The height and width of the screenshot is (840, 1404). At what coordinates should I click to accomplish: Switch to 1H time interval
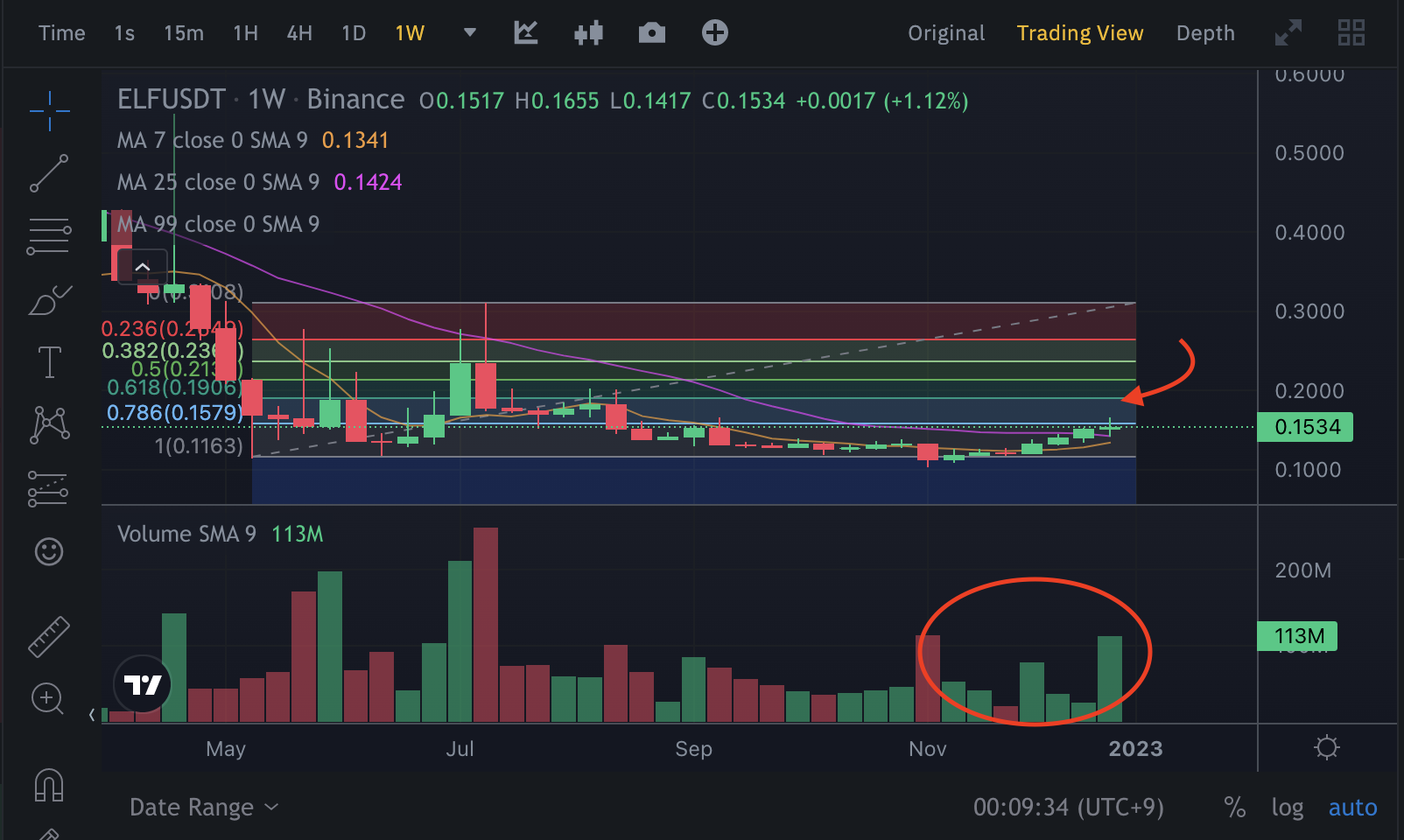point(245,33)
